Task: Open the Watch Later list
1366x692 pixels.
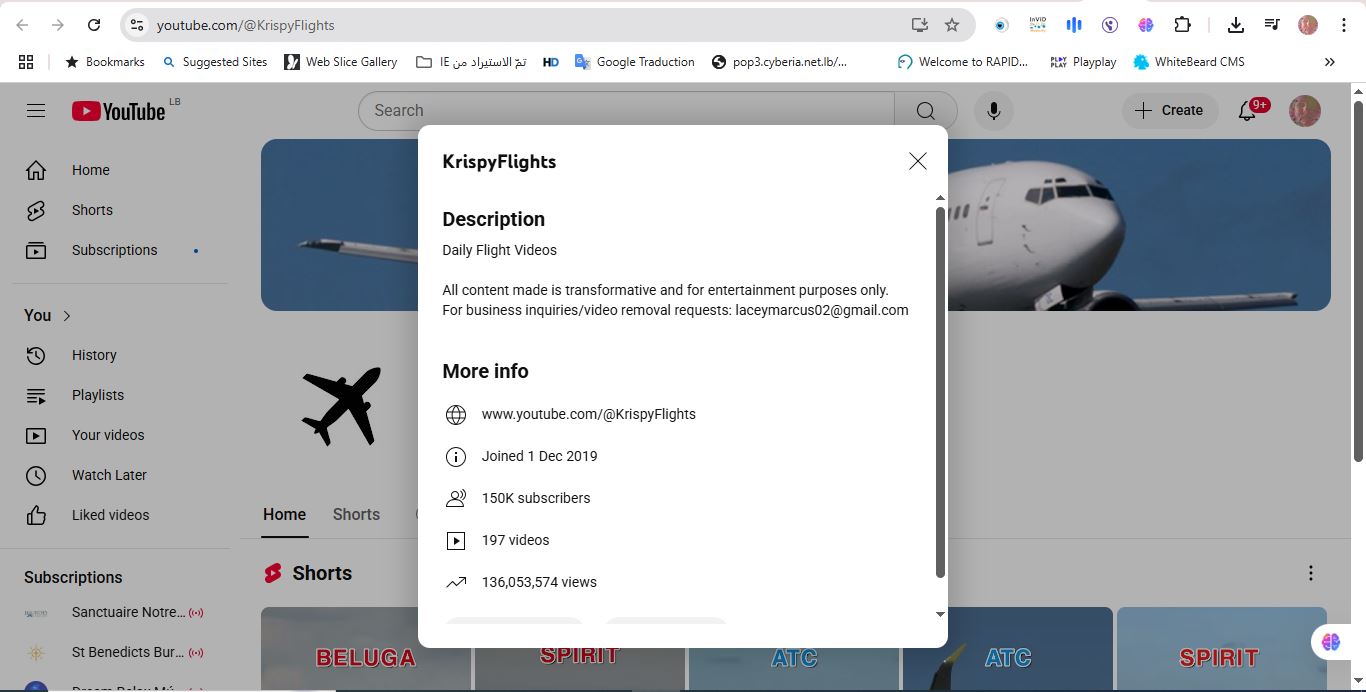Action: [x=108, y=475]
